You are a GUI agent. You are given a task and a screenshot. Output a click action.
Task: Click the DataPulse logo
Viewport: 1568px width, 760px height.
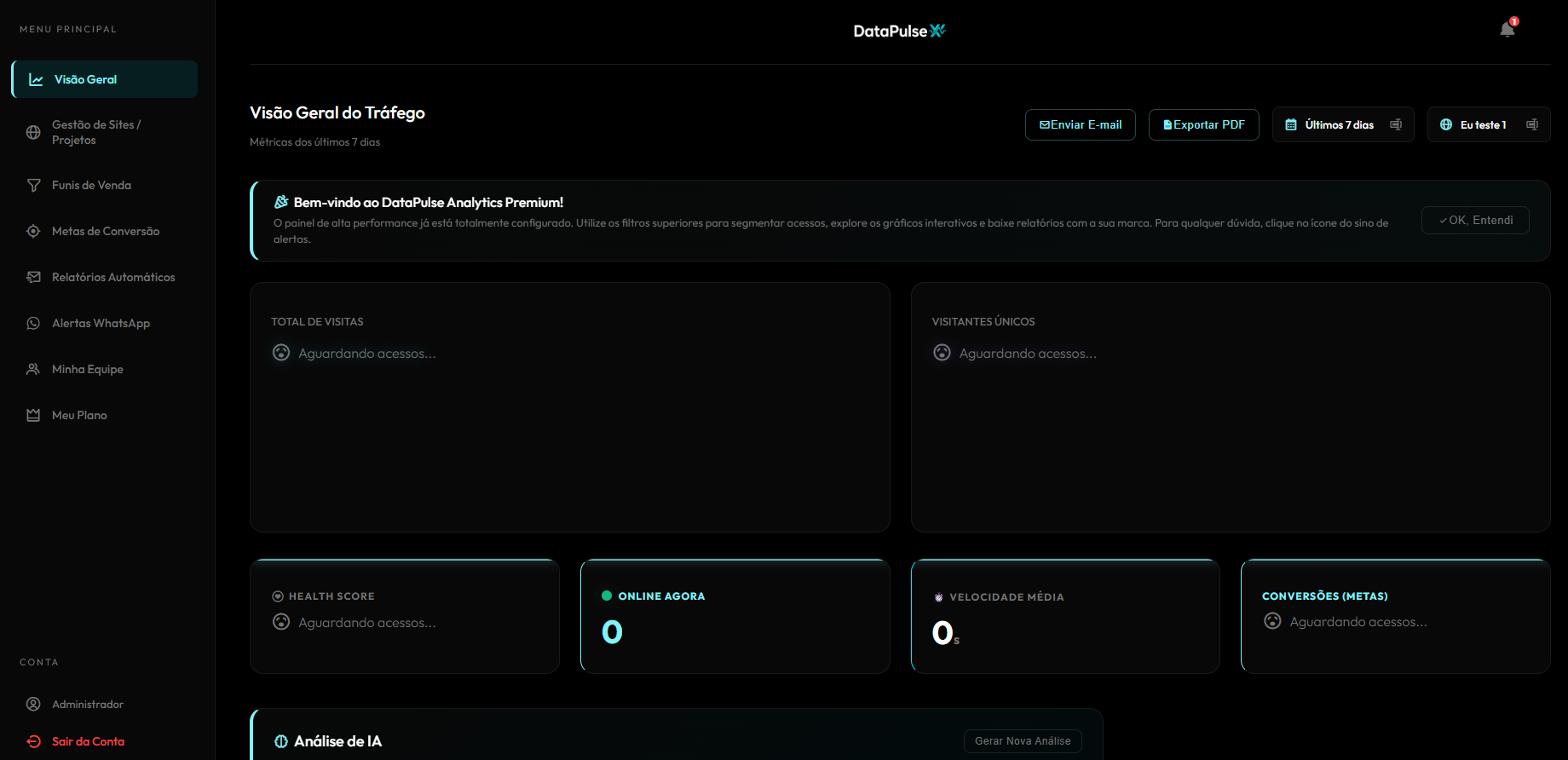click(x=899, y=31)
